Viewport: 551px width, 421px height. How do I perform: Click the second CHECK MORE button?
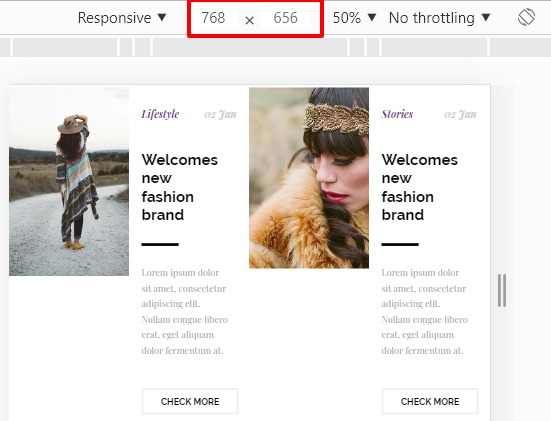430,401
